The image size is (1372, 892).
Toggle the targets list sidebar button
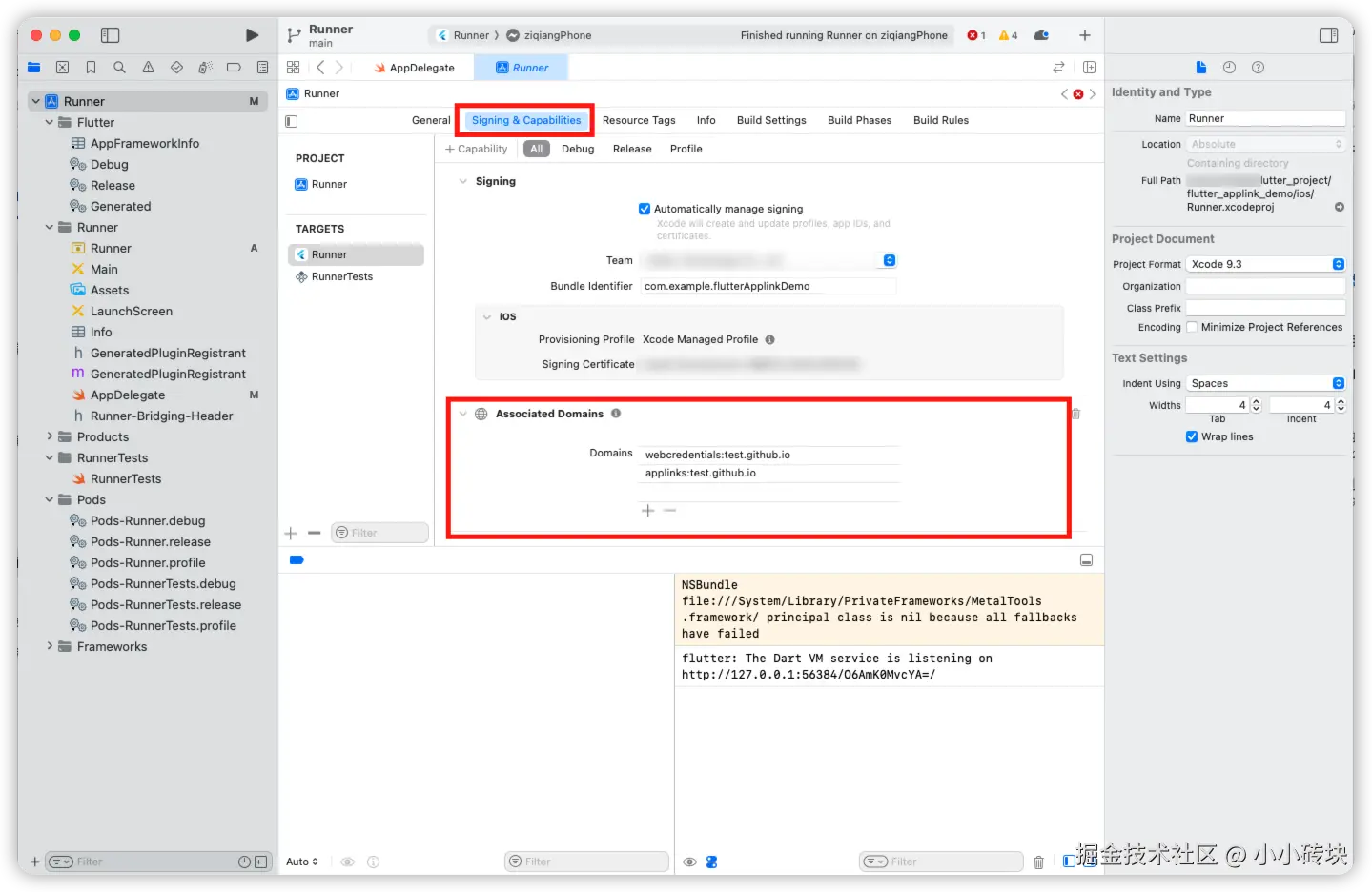(x=292, y=121)
